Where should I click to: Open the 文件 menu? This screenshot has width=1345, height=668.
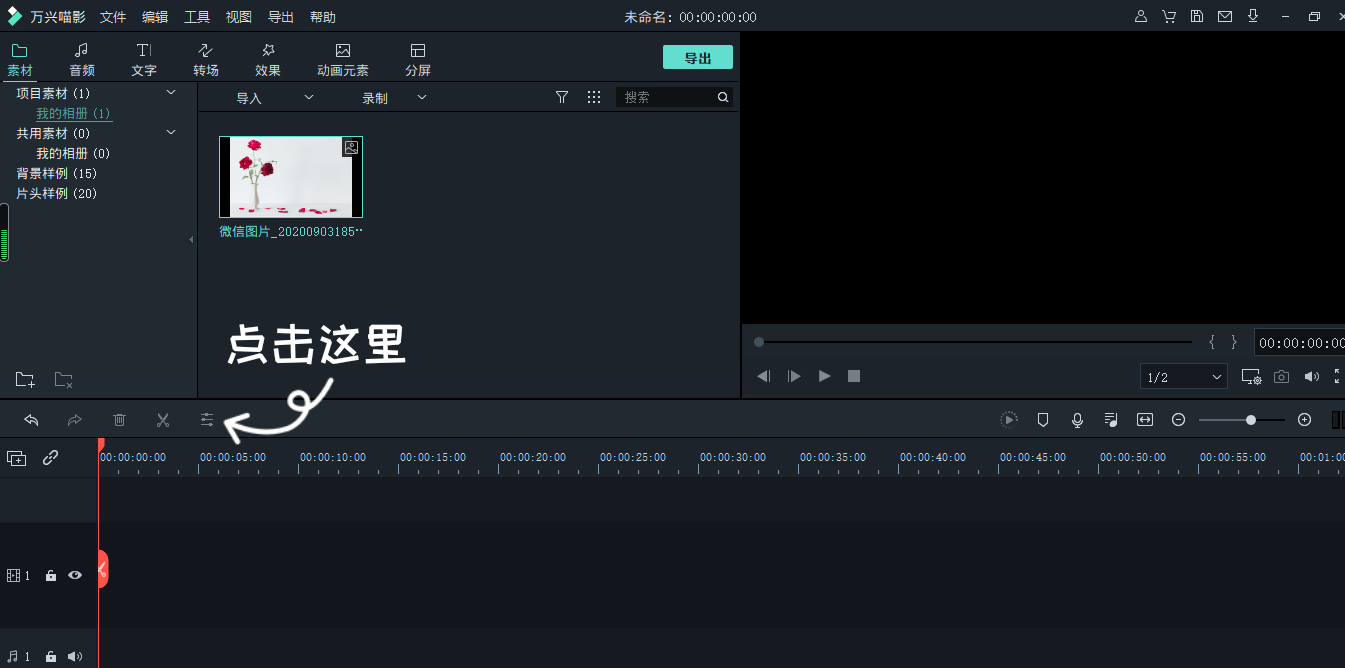pyautogui.click(x=112, y=16)
